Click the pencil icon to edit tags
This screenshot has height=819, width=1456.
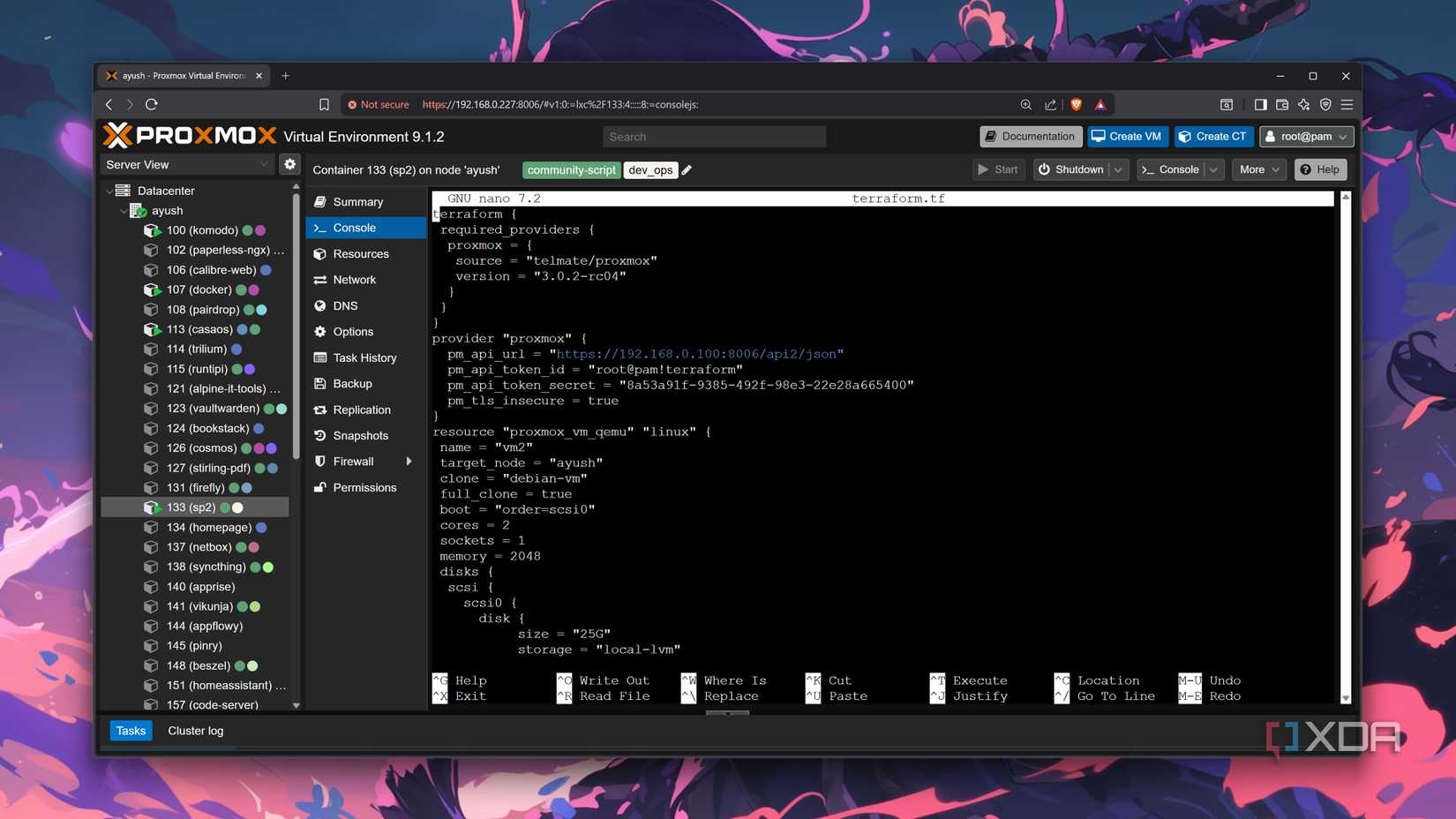pos(687,170)
